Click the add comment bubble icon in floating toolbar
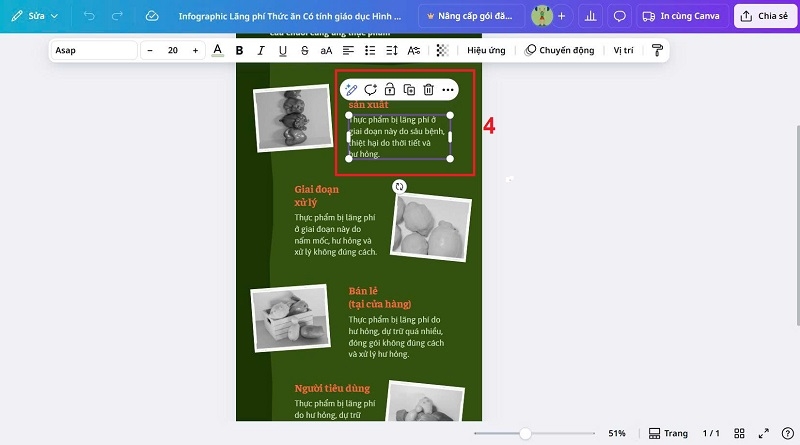This screenshot has height=445, width=800. [370, 90]
